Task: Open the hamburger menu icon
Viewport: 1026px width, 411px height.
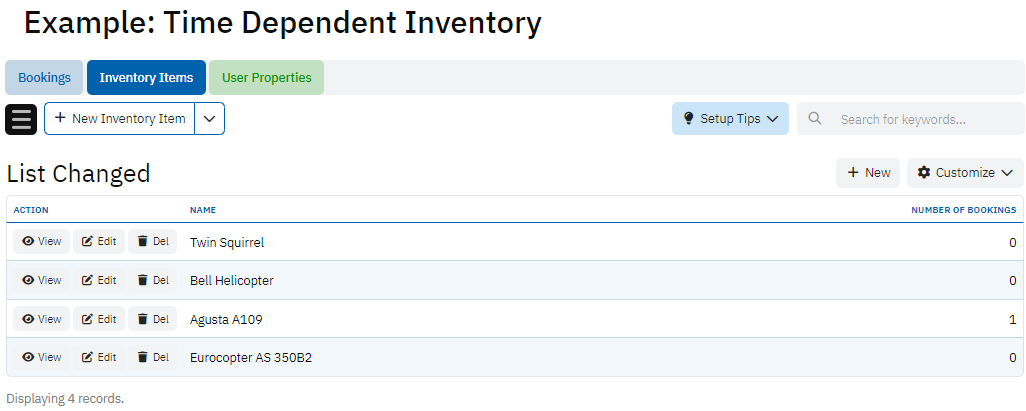Action: point(21,119)
